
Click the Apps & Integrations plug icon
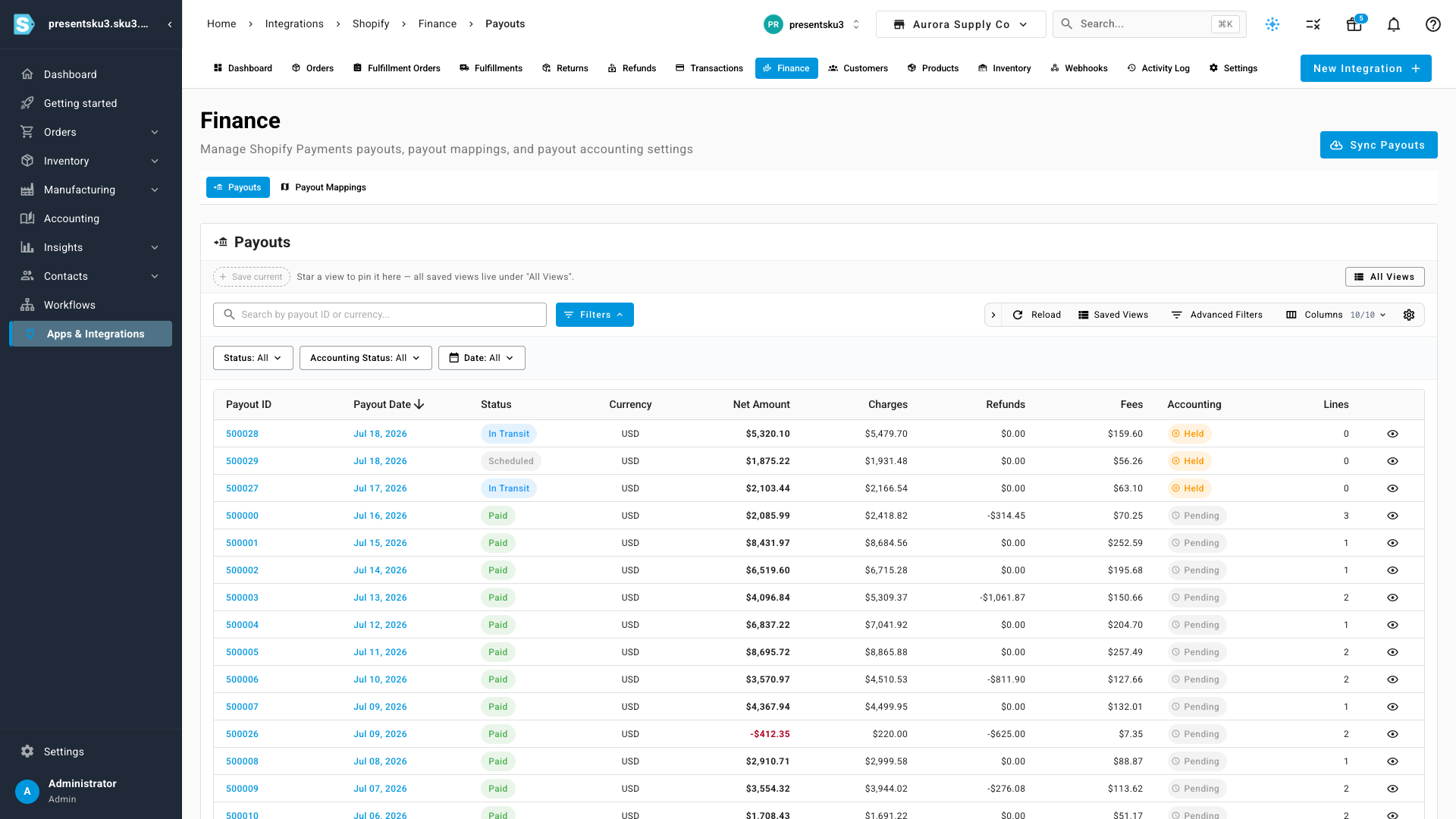click(x=30, y=334)
